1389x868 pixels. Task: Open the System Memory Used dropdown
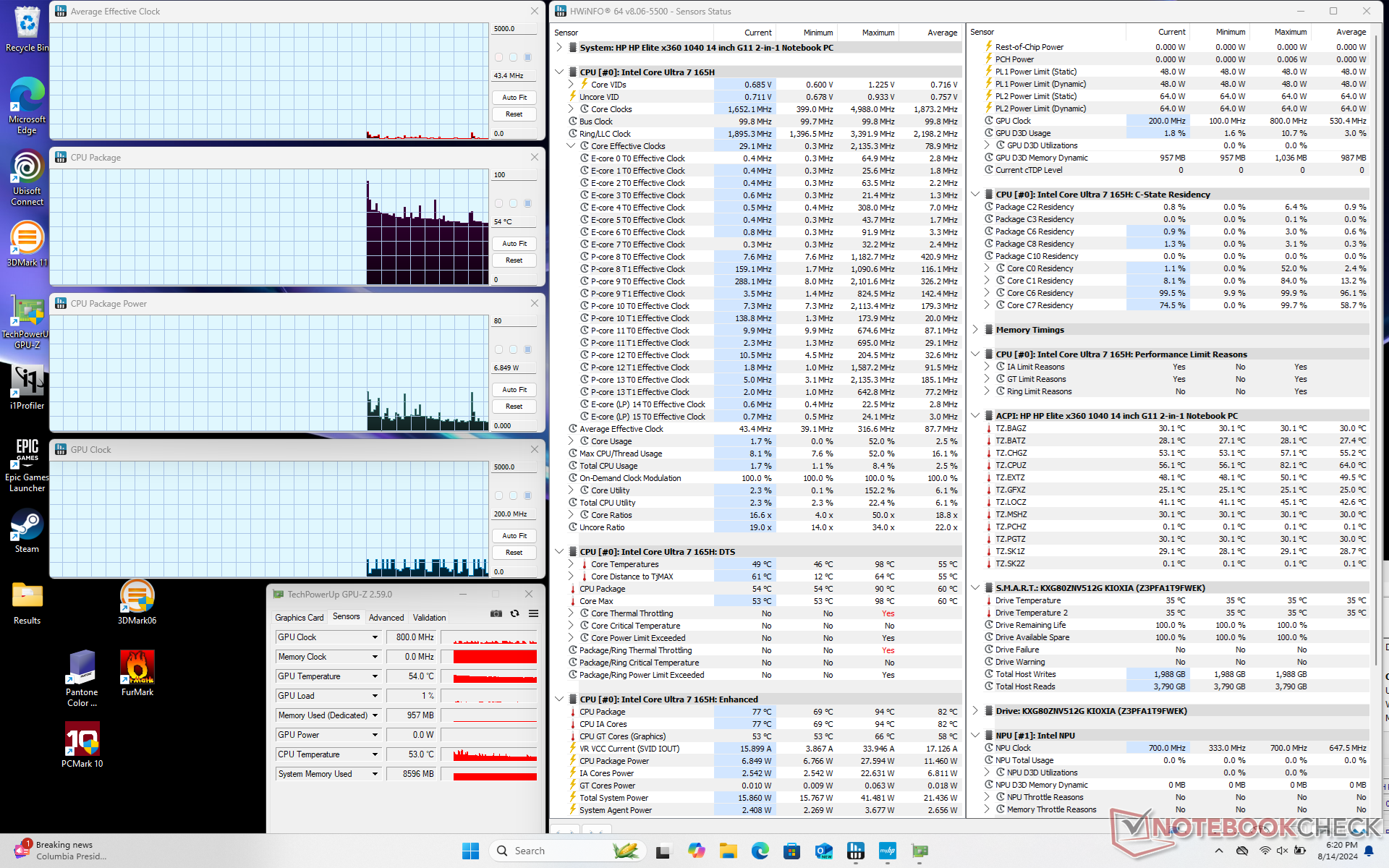tap(375, 774)
